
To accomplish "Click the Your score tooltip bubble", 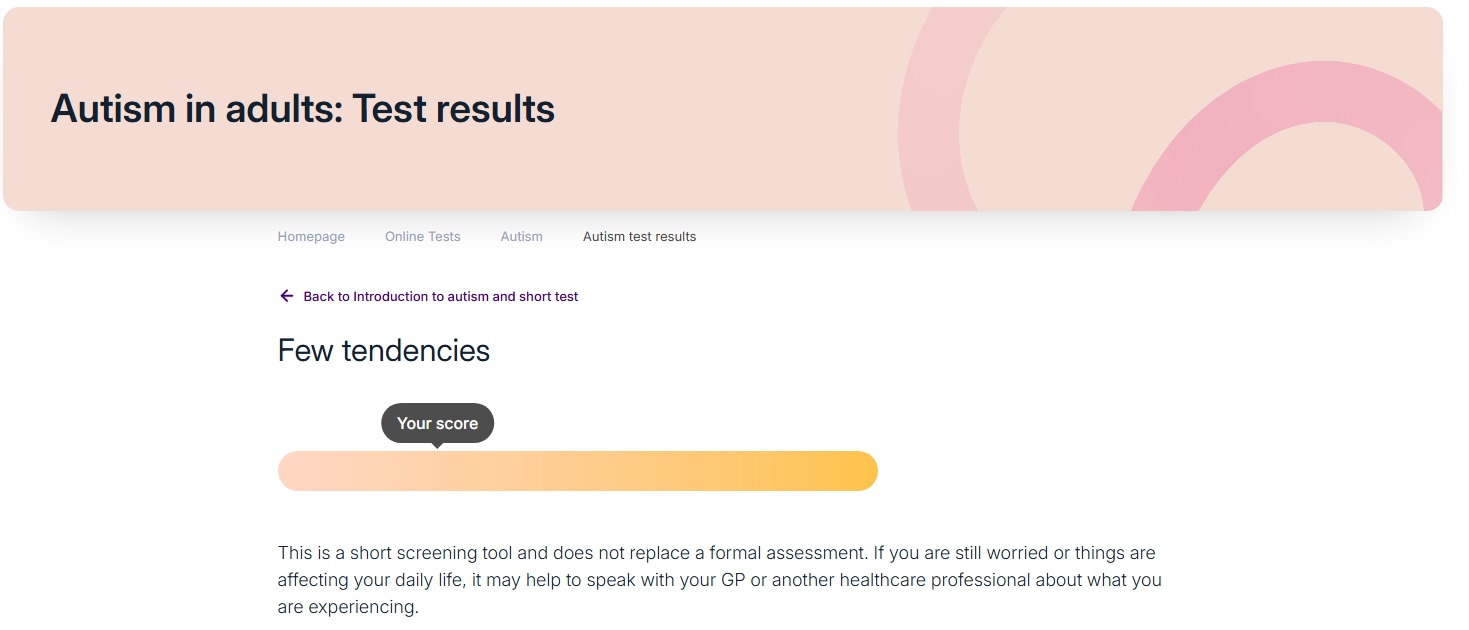I will (437, 423).
